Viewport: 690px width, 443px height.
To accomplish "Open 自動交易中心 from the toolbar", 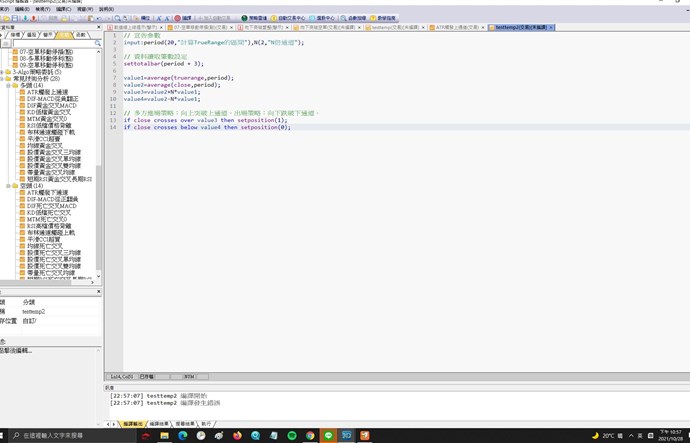I will point(292,18).
